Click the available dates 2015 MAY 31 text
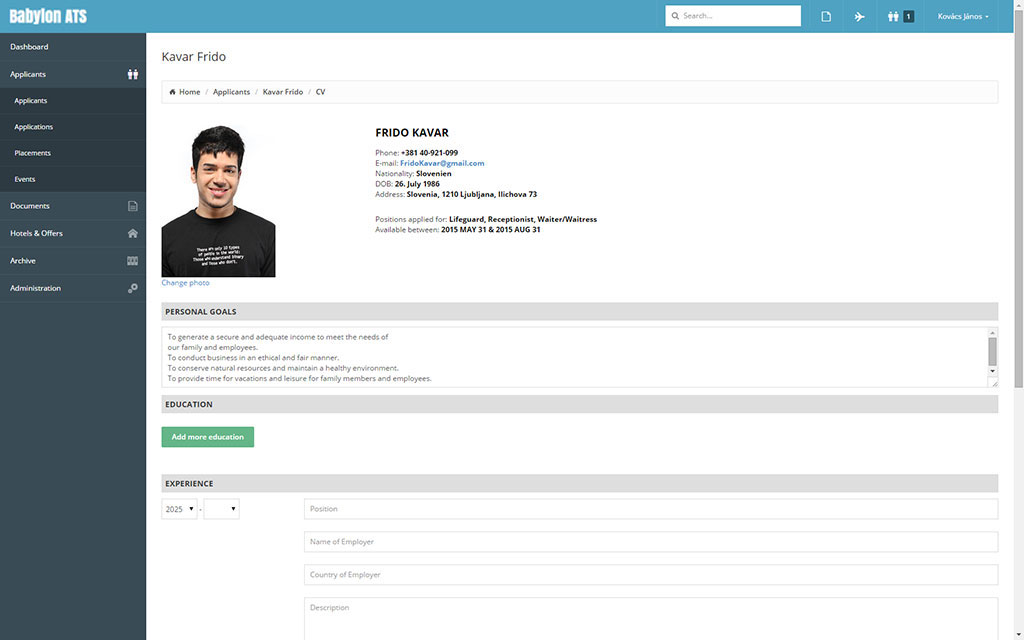The height and width of the screenshot is (640, 1024). point(490,230)
